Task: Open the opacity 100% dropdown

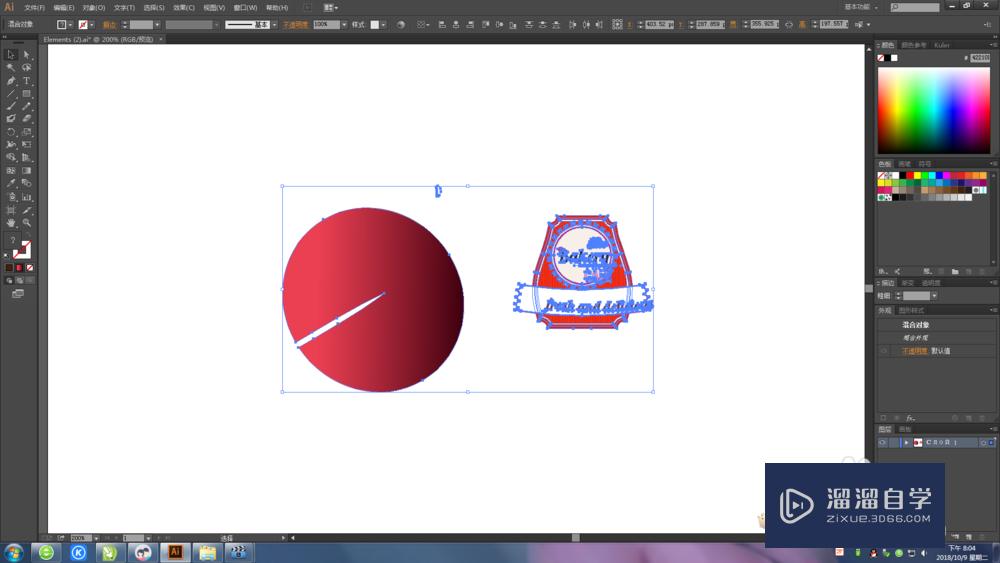Action: point(344,24)
